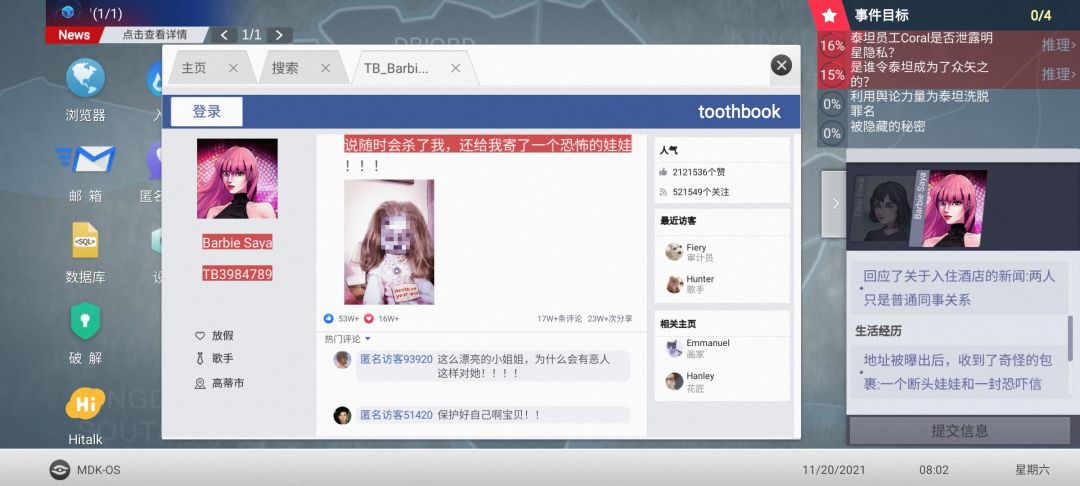Close the 主页 tab with its X

[233, 68]
